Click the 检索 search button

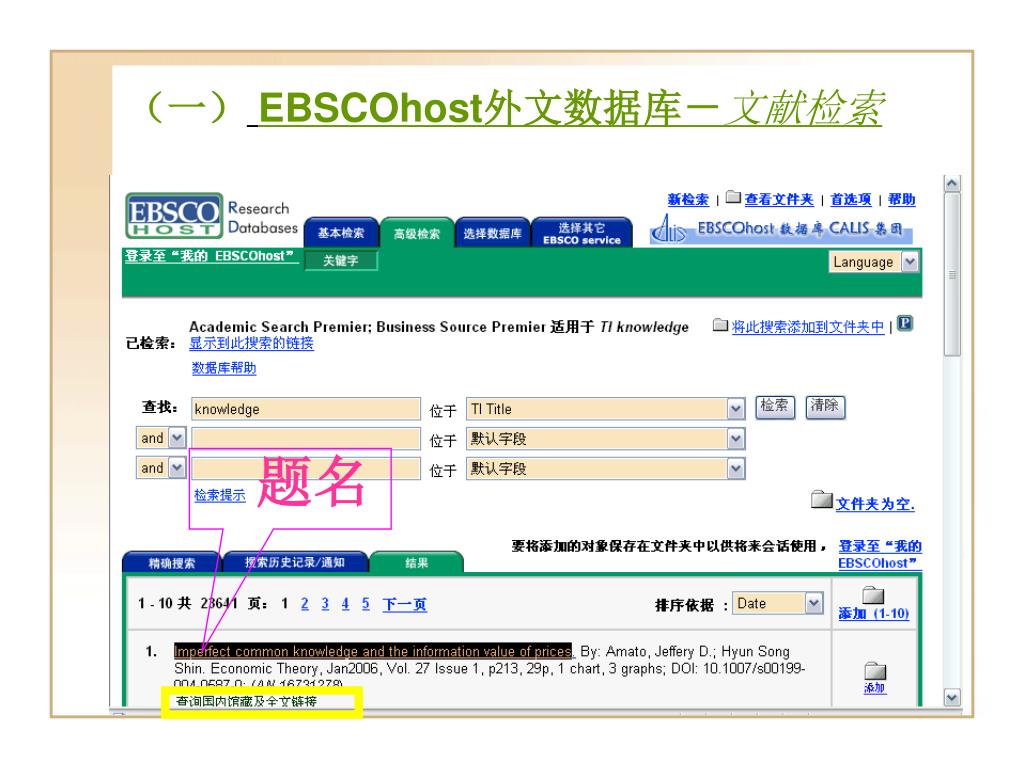pos(775,406)
